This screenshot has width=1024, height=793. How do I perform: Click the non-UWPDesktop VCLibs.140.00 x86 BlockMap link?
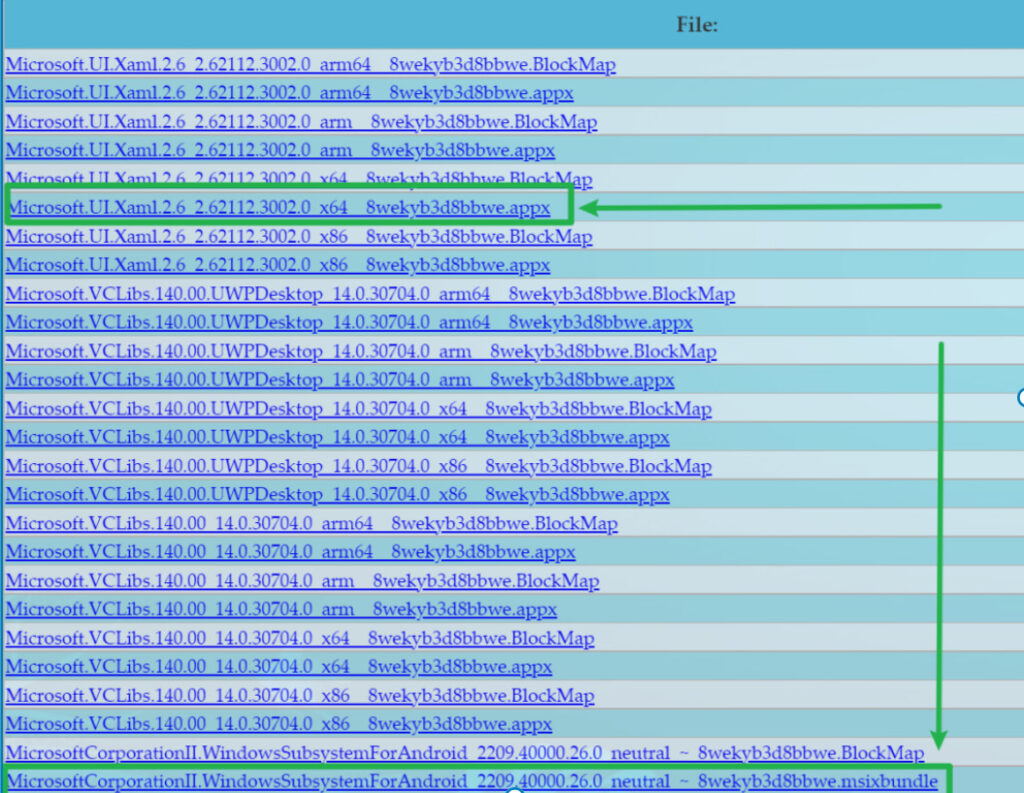(x=300, y=696)
